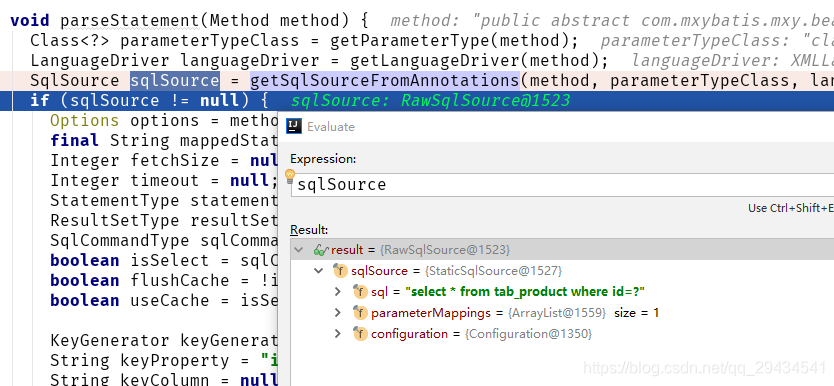Screen dimensions: 834x386
Task: Click the highlighted sqlSource variable in editor
Action: coord(174,80)
